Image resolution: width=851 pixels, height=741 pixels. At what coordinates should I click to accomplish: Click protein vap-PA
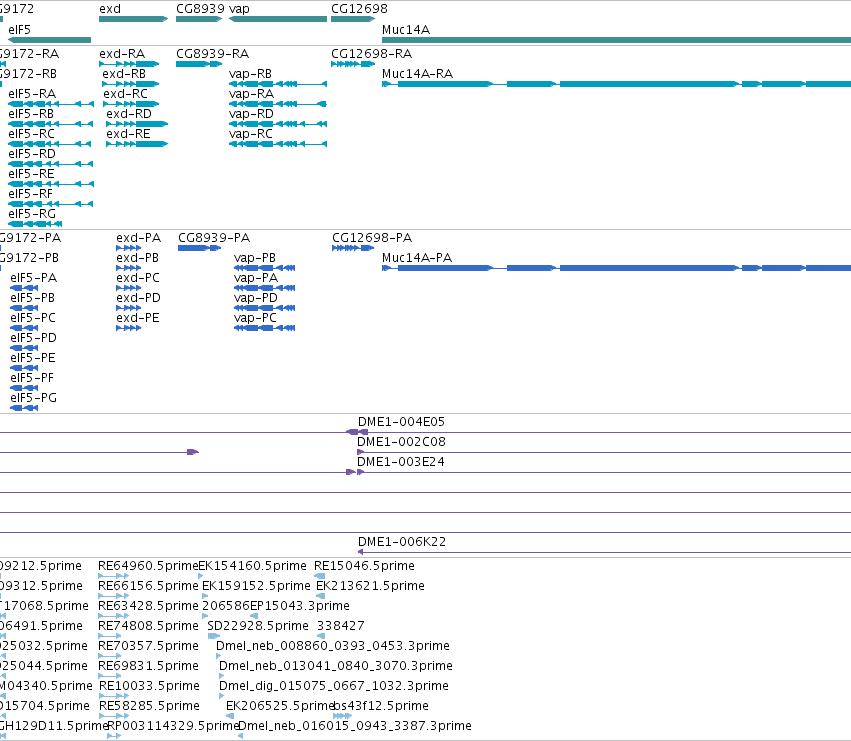point(264,289)
